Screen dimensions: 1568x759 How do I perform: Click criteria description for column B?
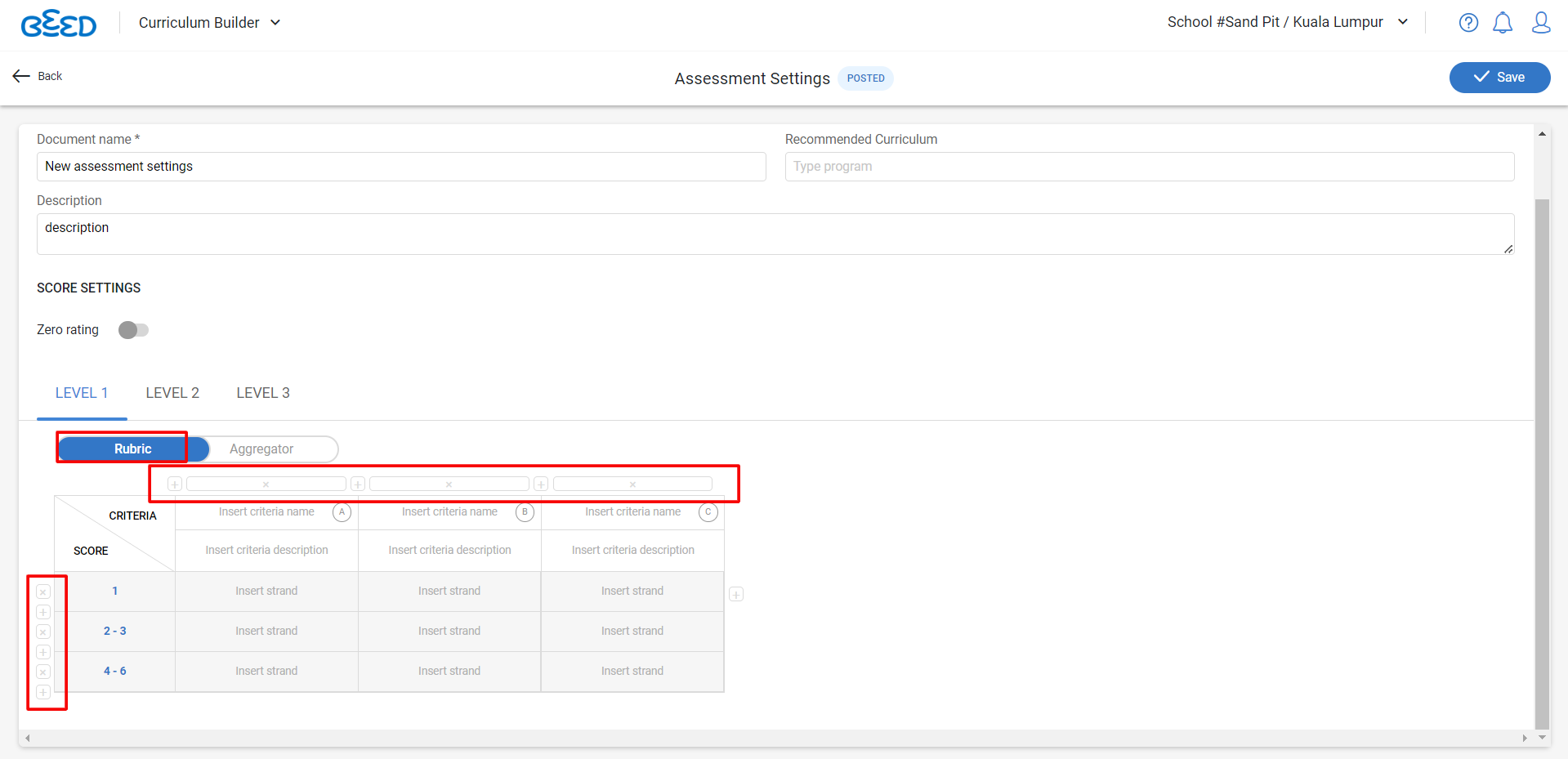(449, 551)
